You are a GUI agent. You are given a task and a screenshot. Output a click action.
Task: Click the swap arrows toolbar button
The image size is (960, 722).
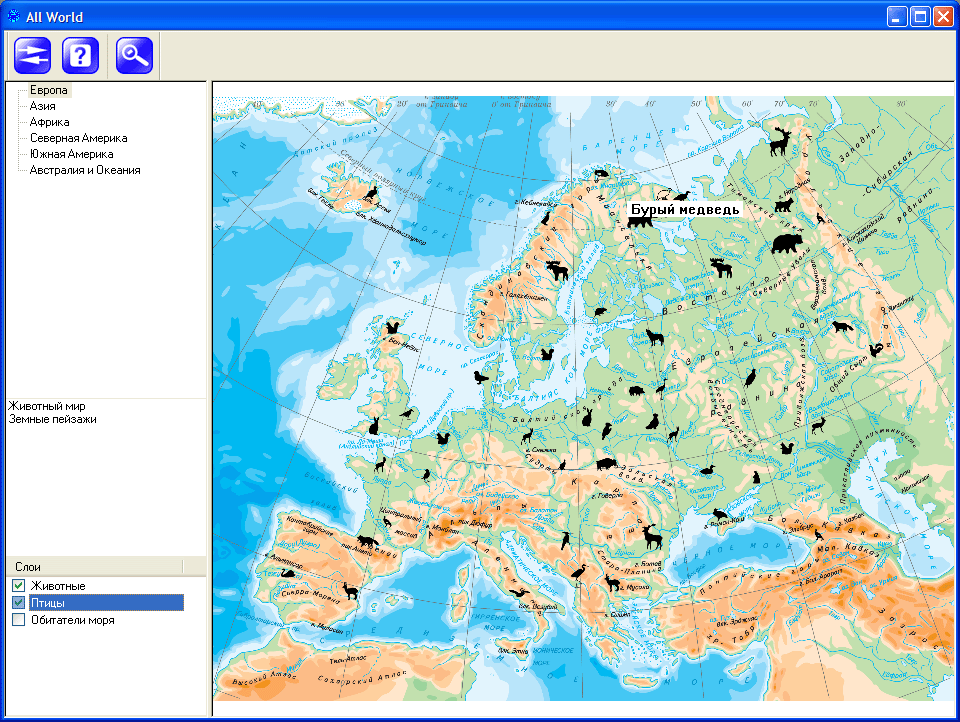point(32,55)
